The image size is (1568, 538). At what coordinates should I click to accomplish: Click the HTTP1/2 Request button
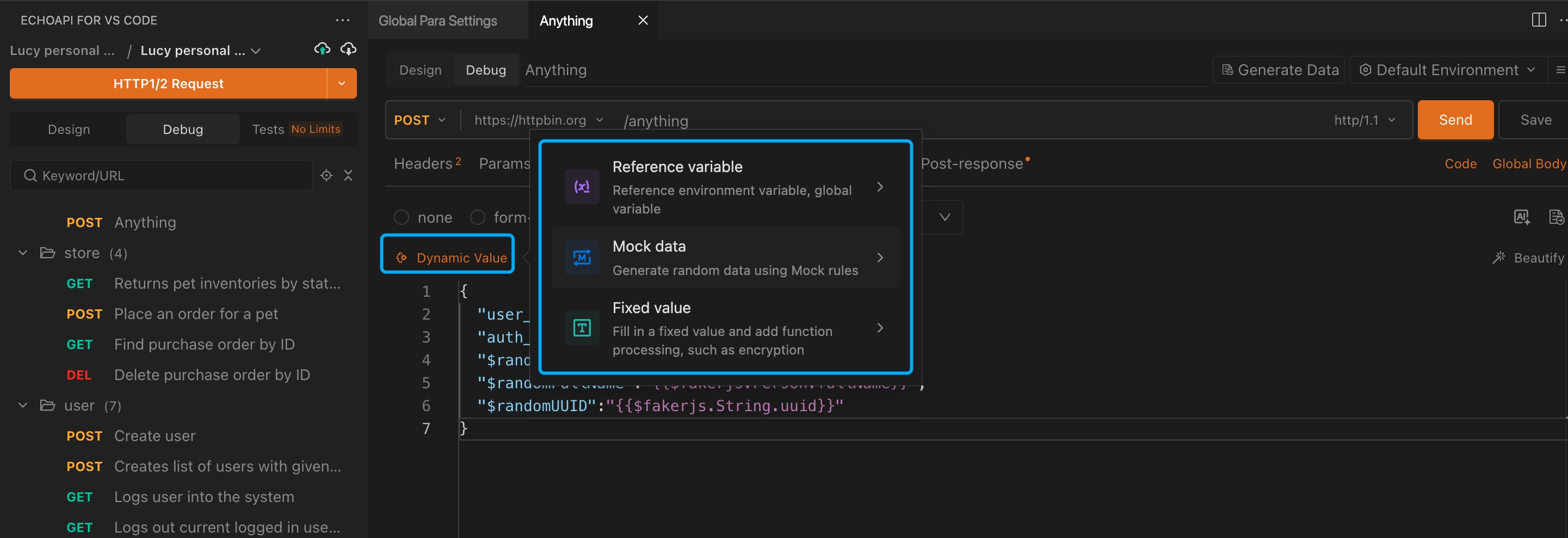pyautogui.click(x=169, y=83)
